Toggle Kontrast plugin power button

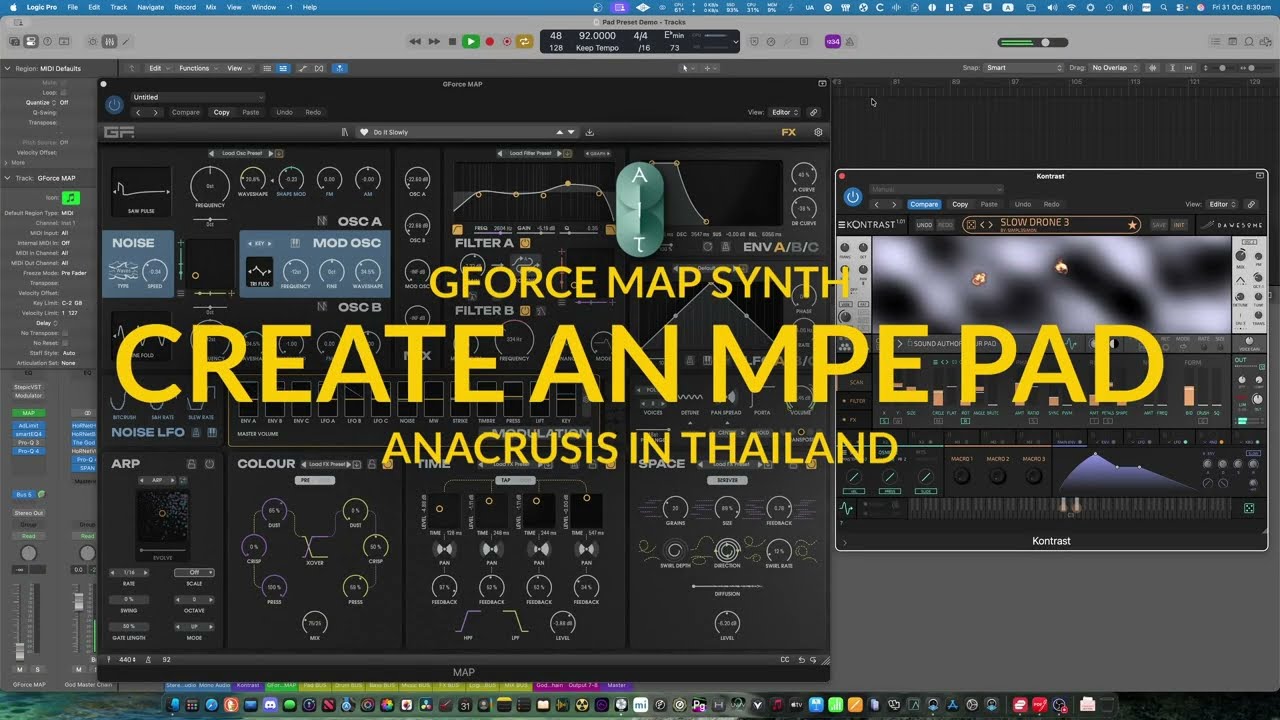(852, 197)
